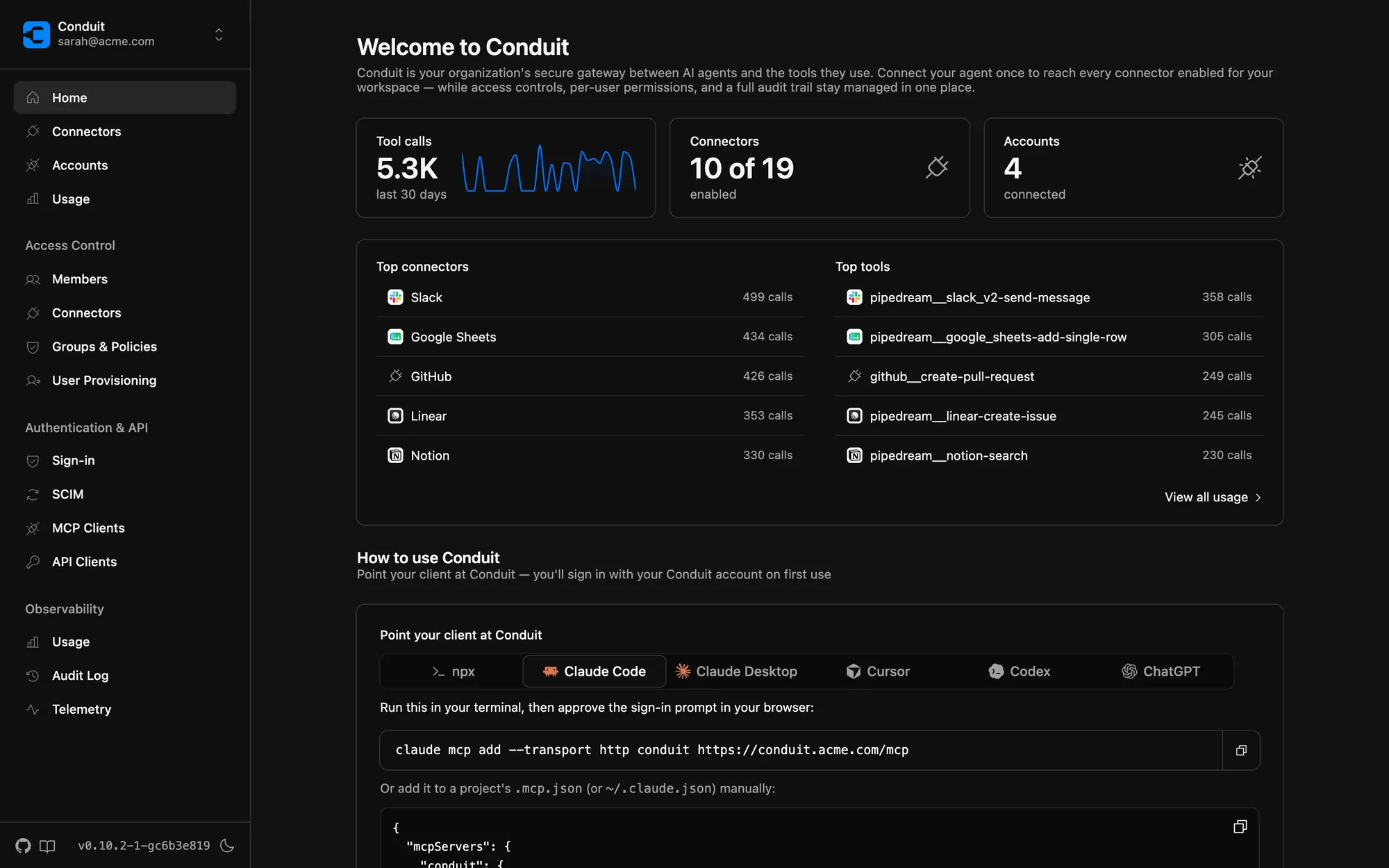Click the 358 calls value
The image size is (1389, 868).
pyautogui.click(x=1226, y=297)
